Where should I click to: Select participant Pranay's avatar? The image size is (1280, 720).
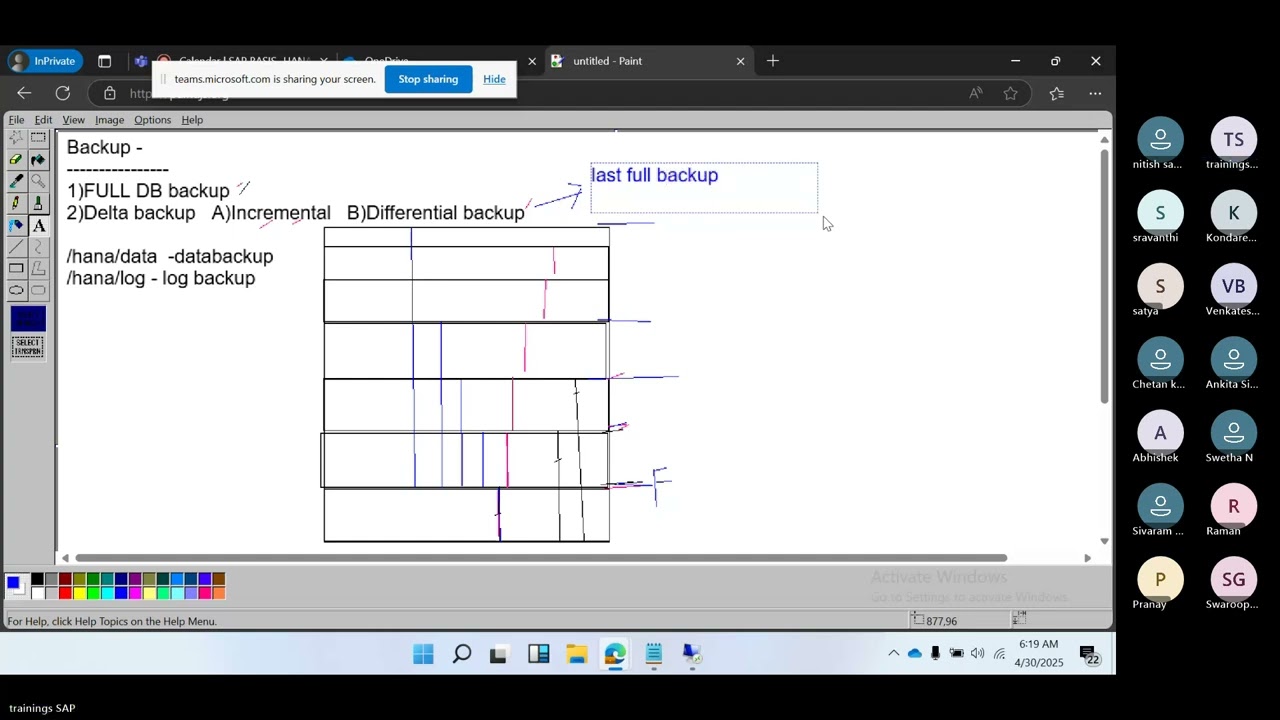point(1160,579)
